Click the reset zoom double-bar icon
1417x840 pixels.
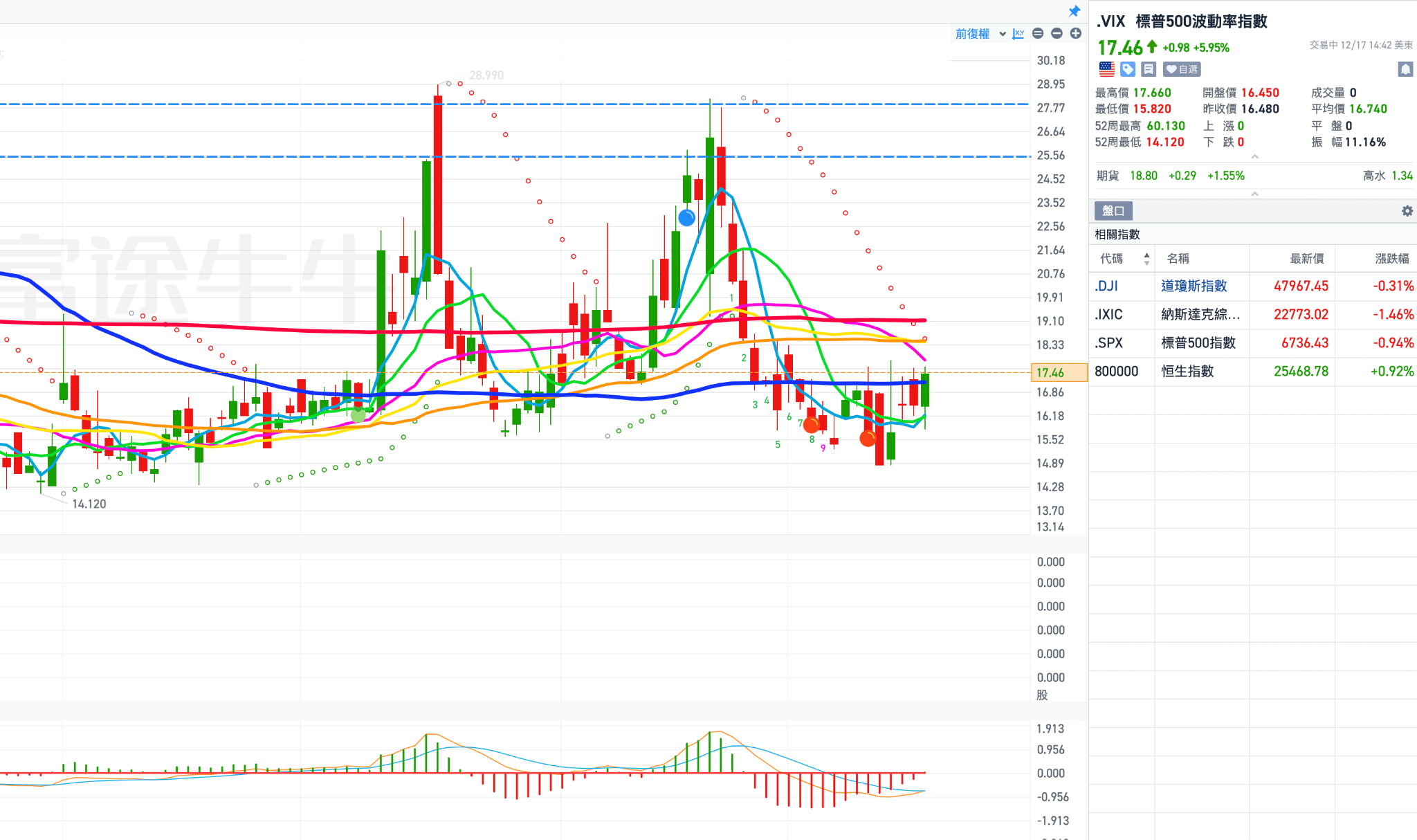coord(1038,33)
